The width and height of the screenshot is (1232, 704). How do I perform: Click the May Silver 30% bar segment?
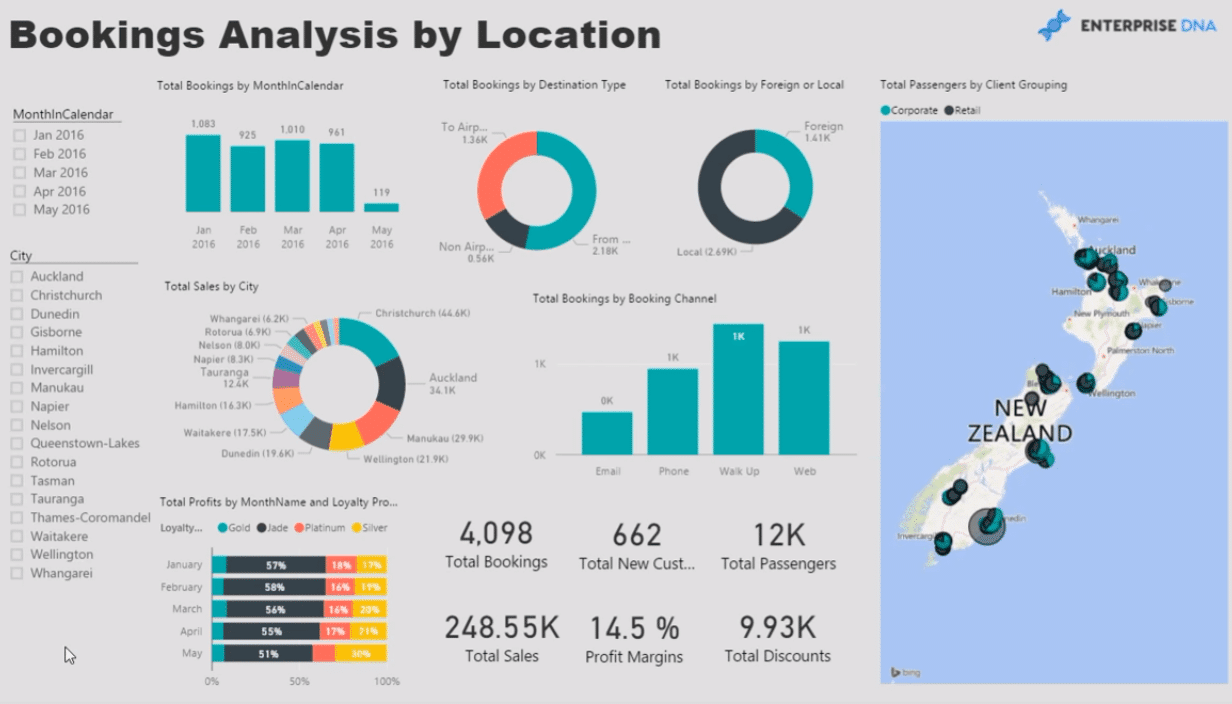click(x=361, y=654)
